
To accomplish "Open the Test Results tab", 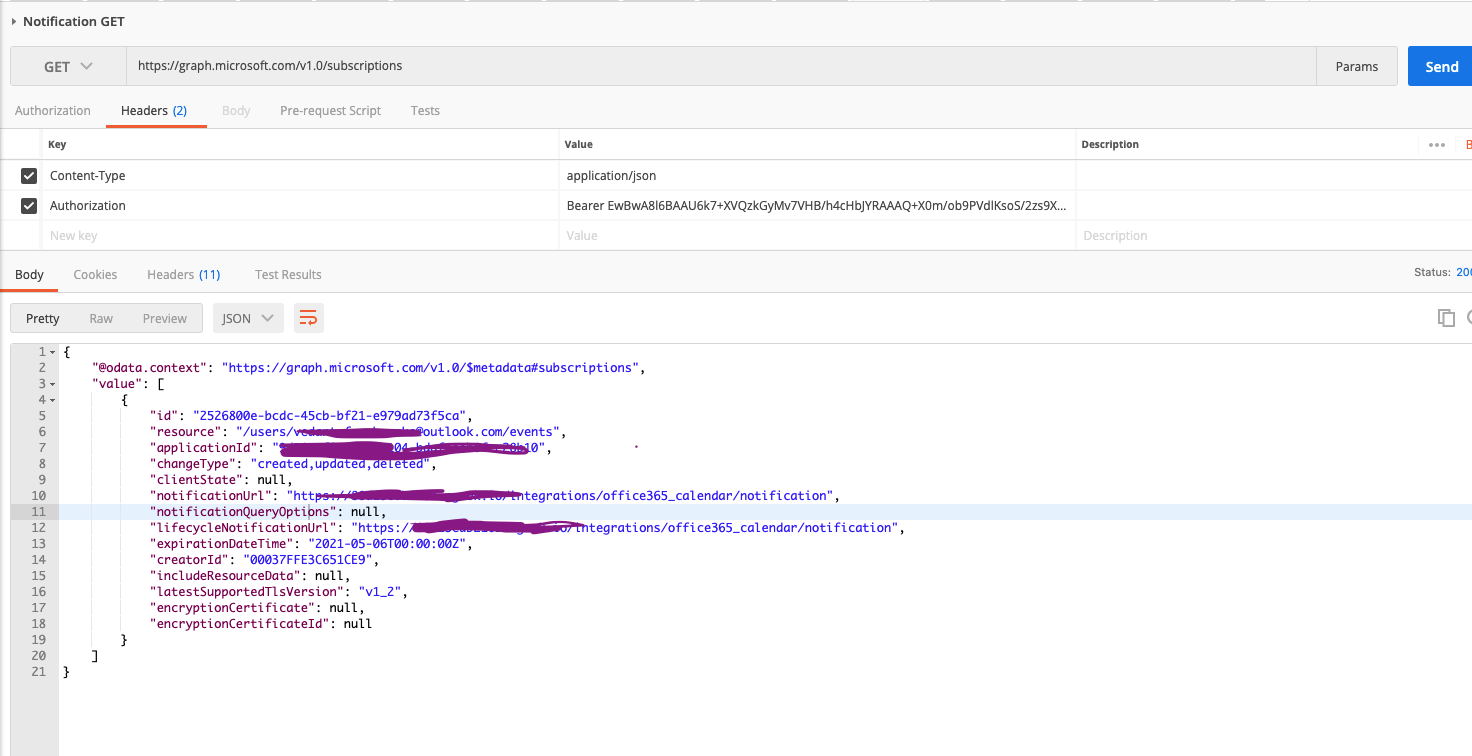I will click(x=288, y=274).
